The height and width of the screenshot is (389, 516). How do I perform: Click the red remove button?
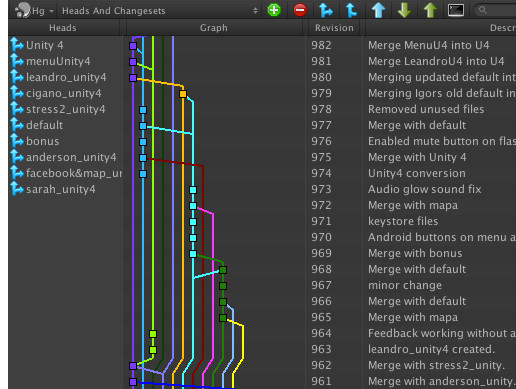[300, 10]
